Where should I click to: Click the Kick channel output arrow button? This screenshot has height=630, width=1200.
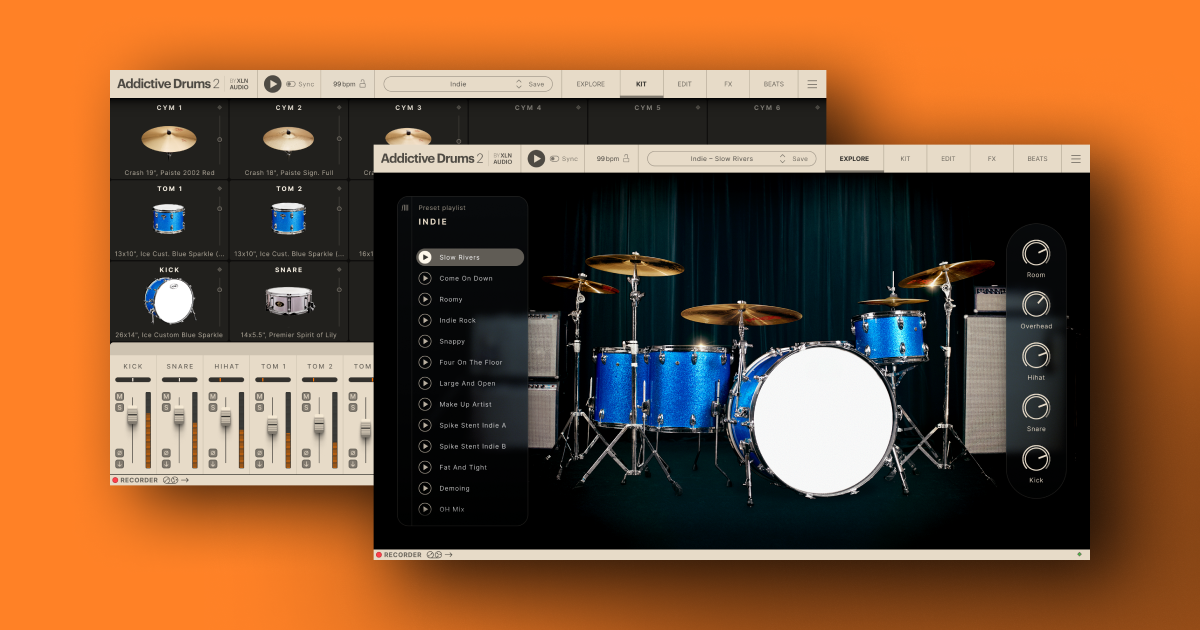(x=119, y=464)
